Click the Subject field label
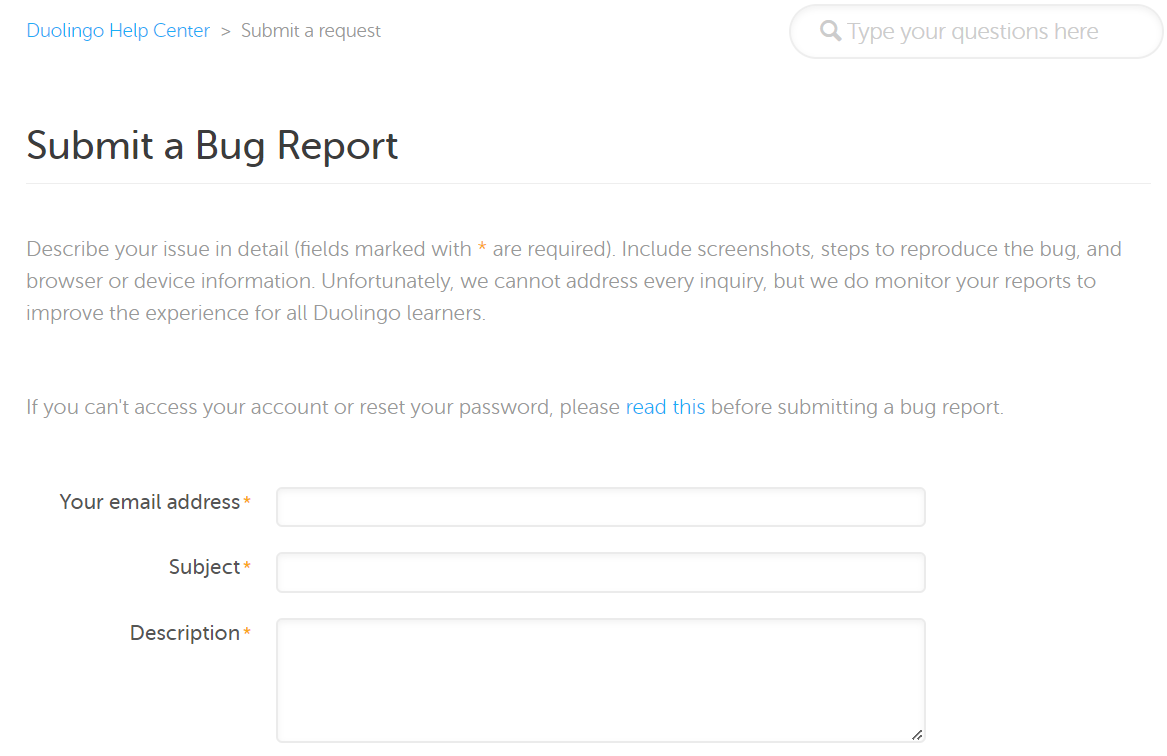The image size is (1167, 756). [205, 567]
